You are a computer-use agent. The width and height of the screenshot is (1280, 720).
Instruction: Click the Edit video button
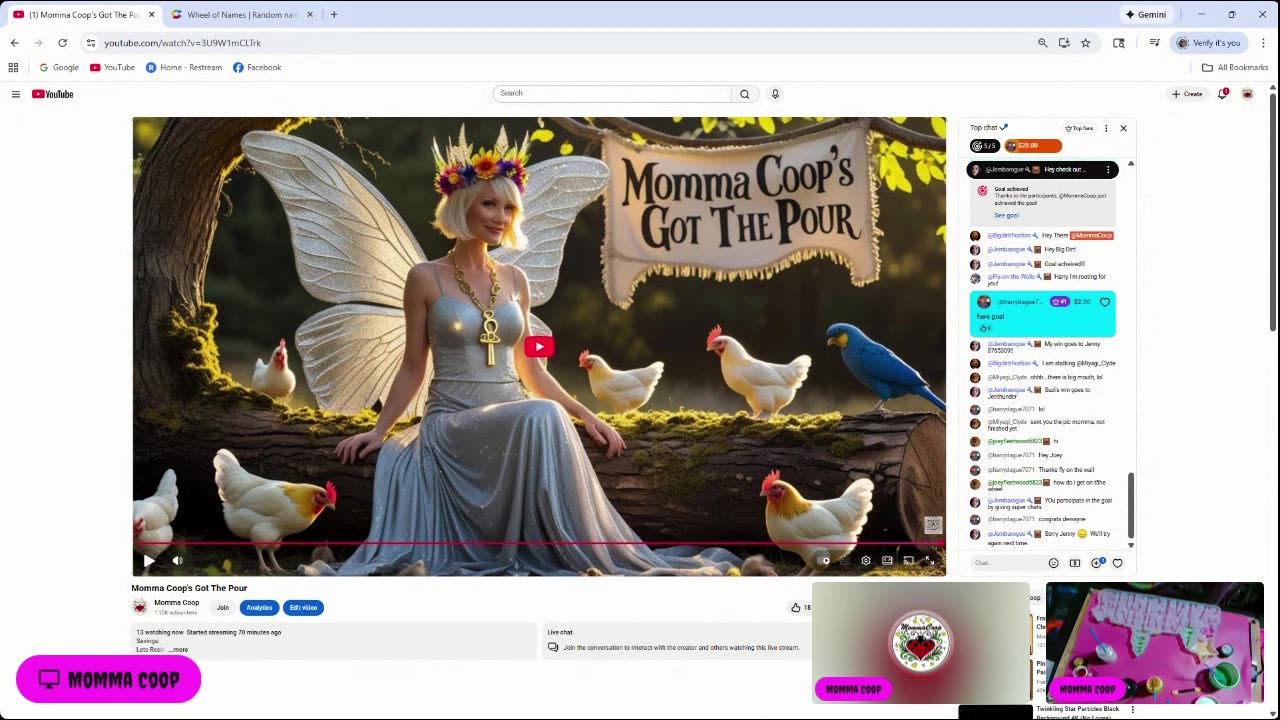point(303,608)
